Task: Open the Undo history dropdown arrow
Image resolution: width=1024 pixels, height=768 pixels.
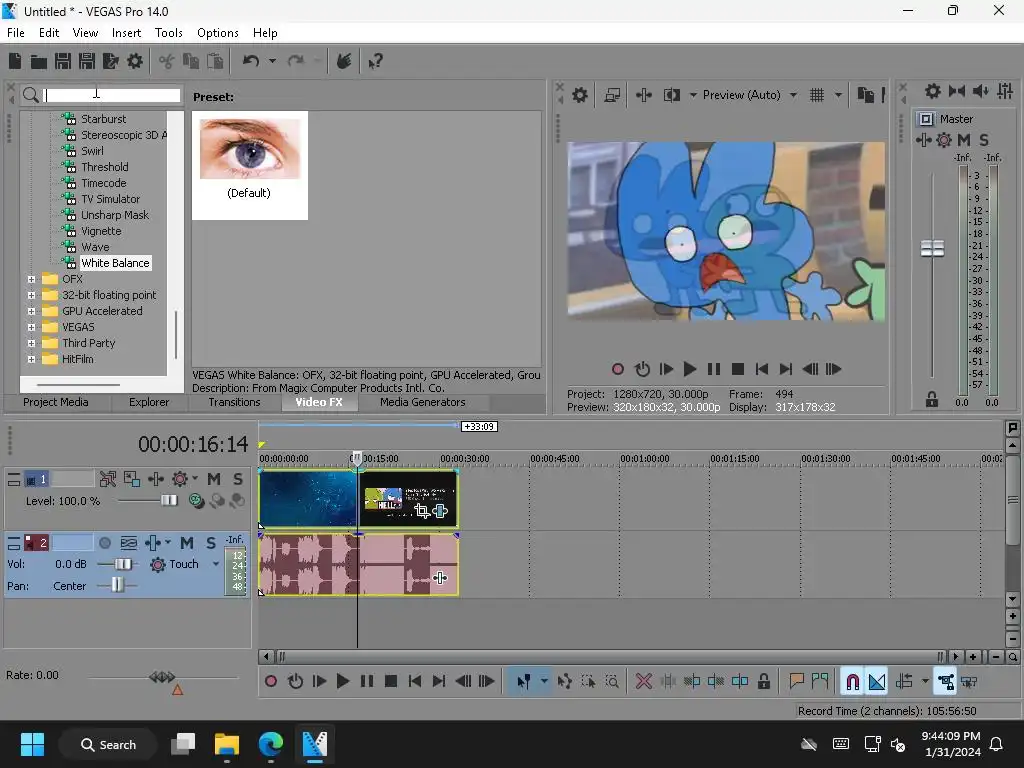Action: point(272,61)
